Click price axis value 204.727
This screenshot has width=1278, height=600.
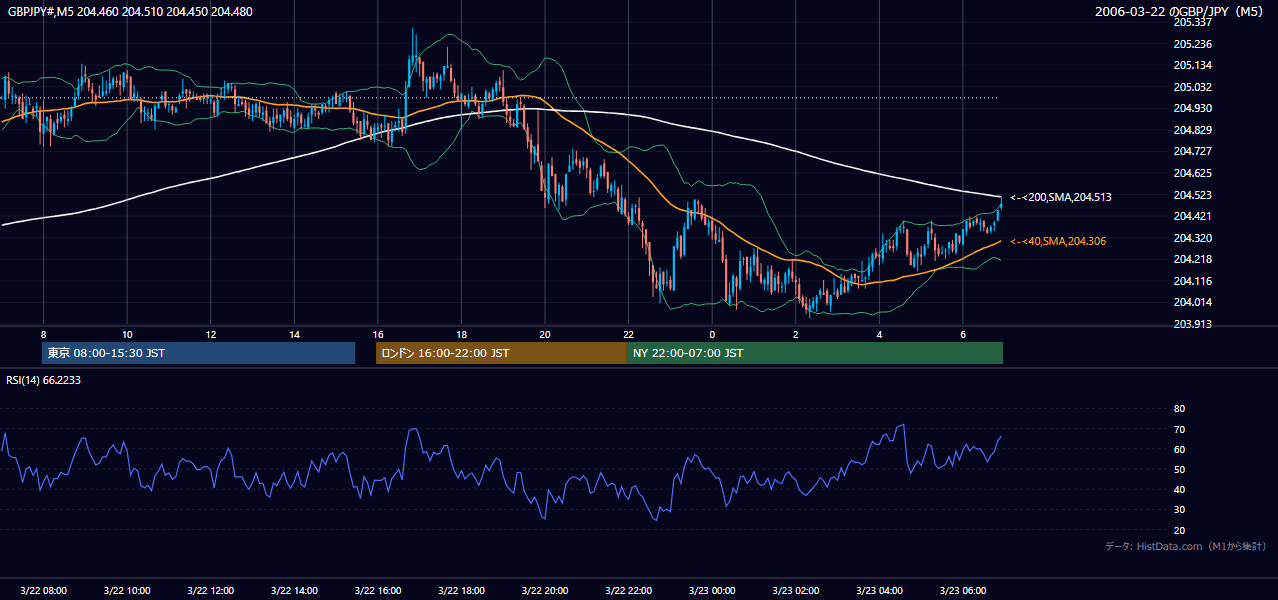pyautogui.click(x=1192, y=151)
